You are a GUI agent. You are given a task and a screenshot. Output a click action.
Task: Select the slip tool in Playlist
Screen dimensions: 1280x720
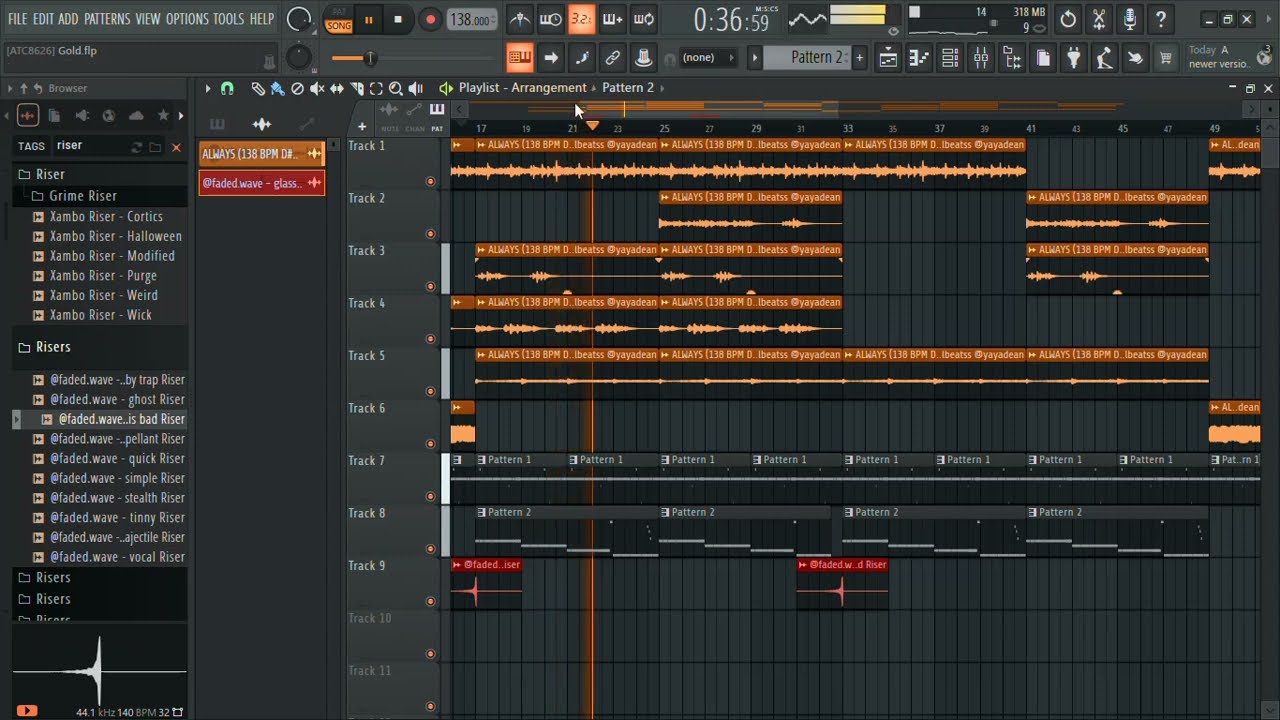point(337,88)
